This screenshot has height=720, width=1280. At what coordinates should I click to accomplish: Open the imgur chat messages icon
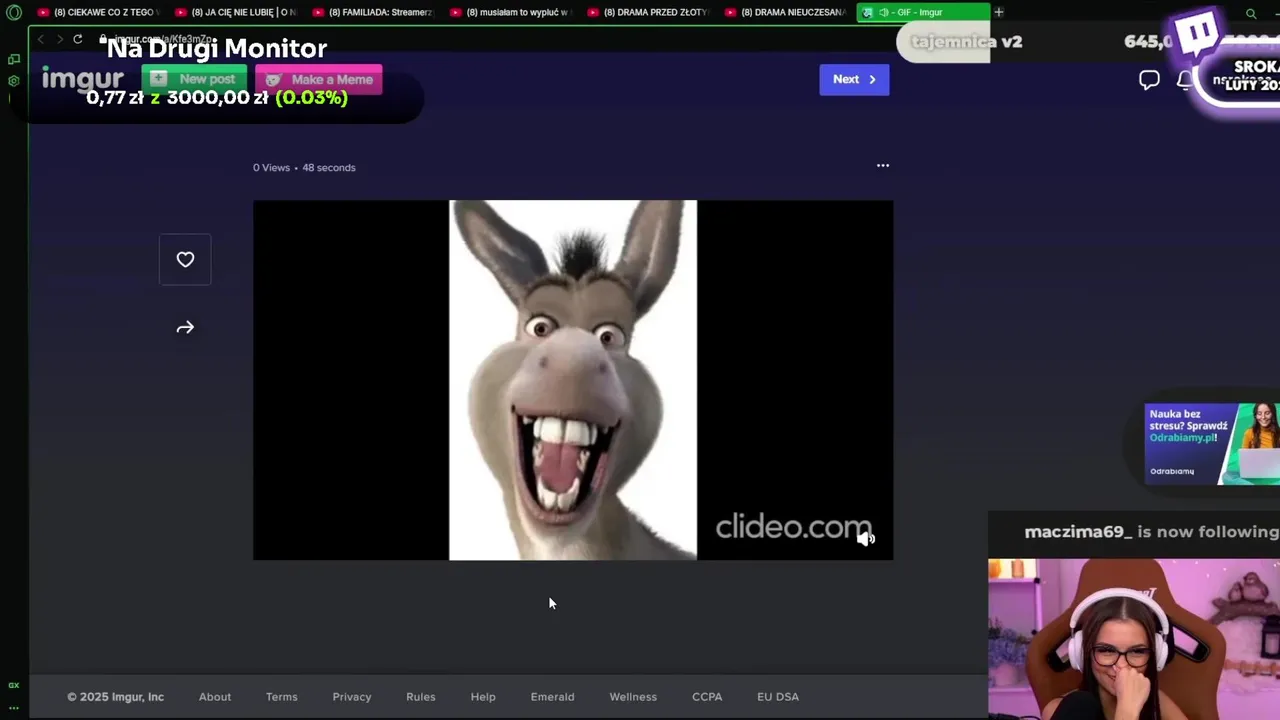1149,80
